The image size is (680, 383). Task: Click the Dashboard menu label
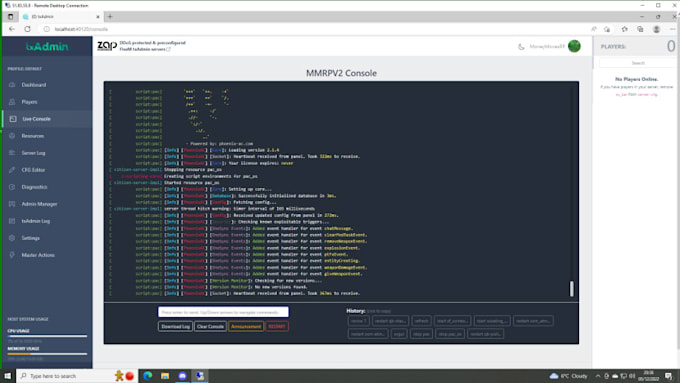click(34, 85)
